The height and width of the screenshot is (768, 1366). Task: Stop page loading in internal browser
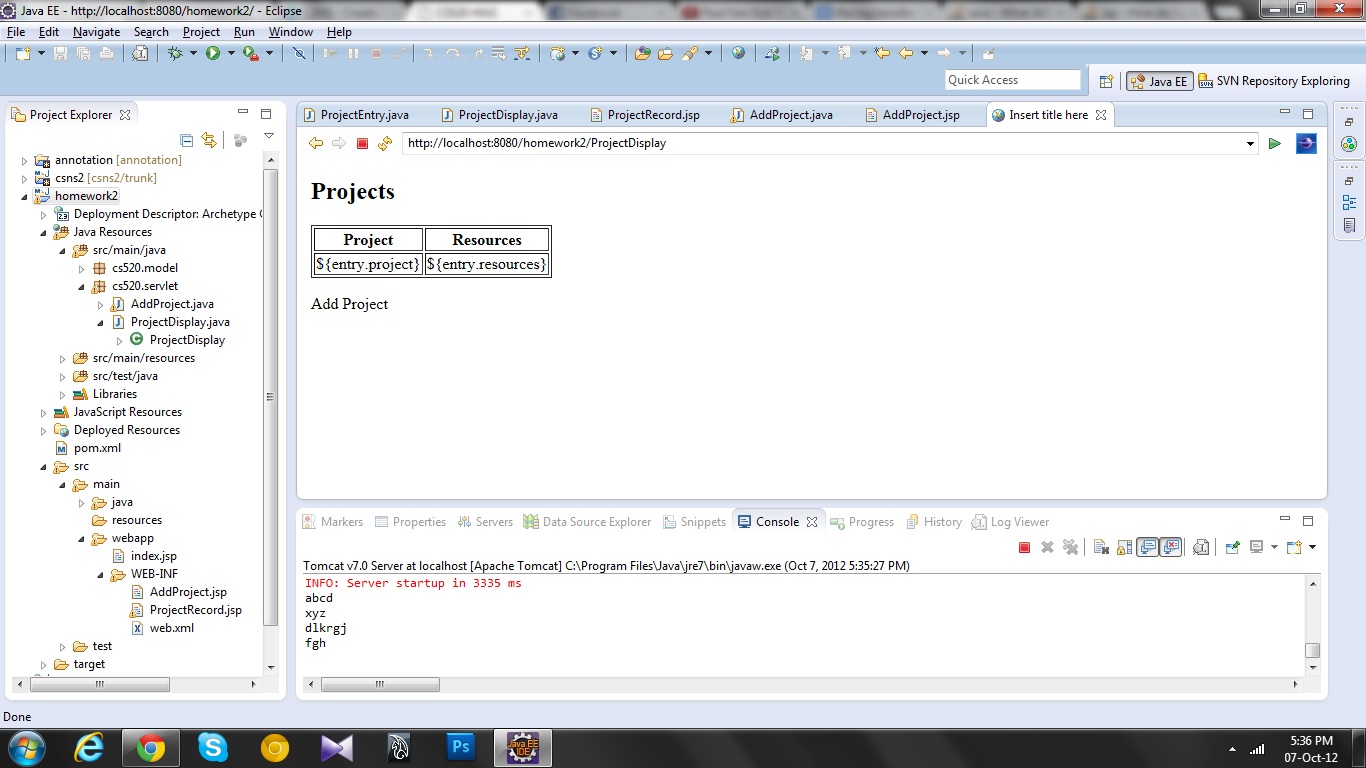pos(362,144)
